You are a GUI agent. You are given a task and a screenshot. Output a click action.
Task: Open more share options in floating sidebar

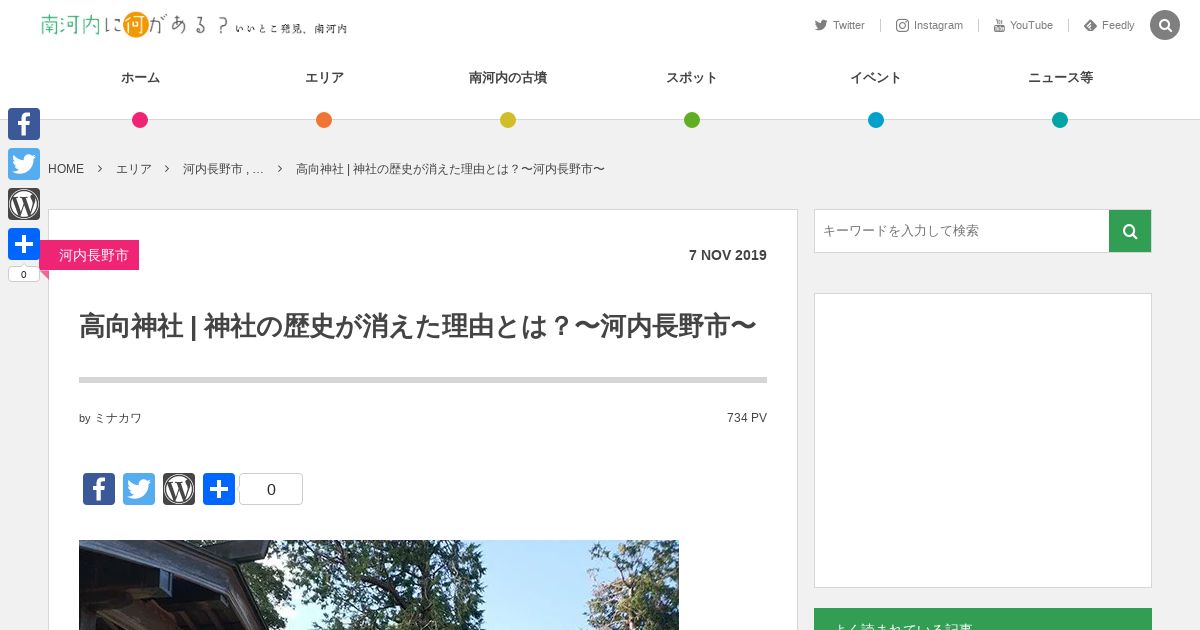24,244
